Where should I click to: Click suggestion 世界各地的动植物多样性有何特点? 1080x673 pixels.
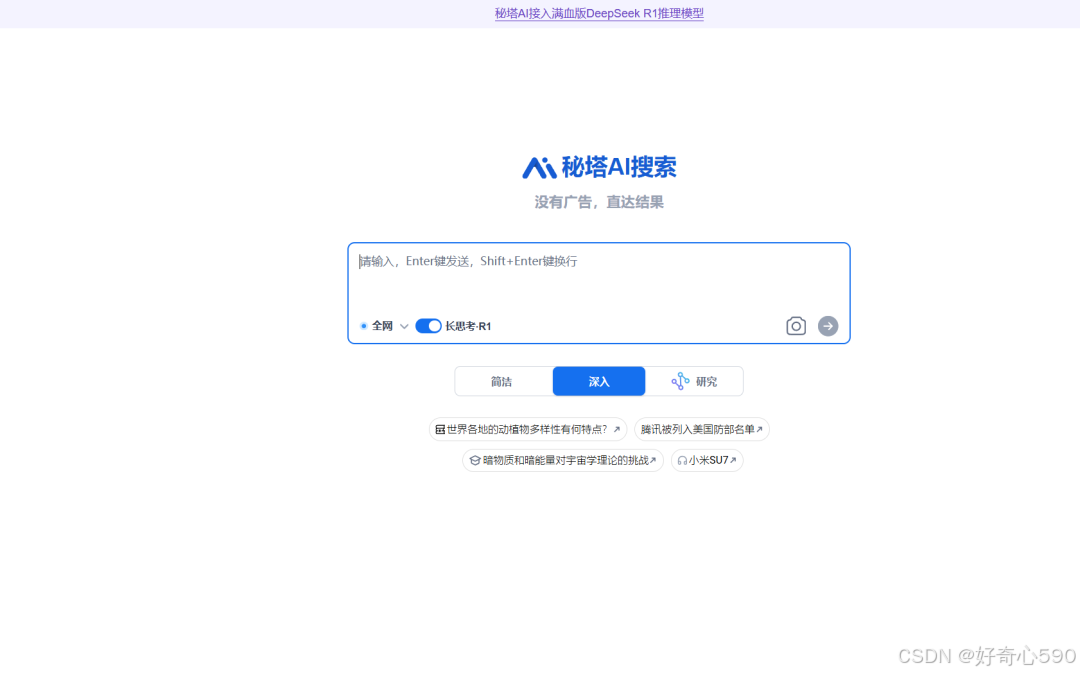point(528,429)
